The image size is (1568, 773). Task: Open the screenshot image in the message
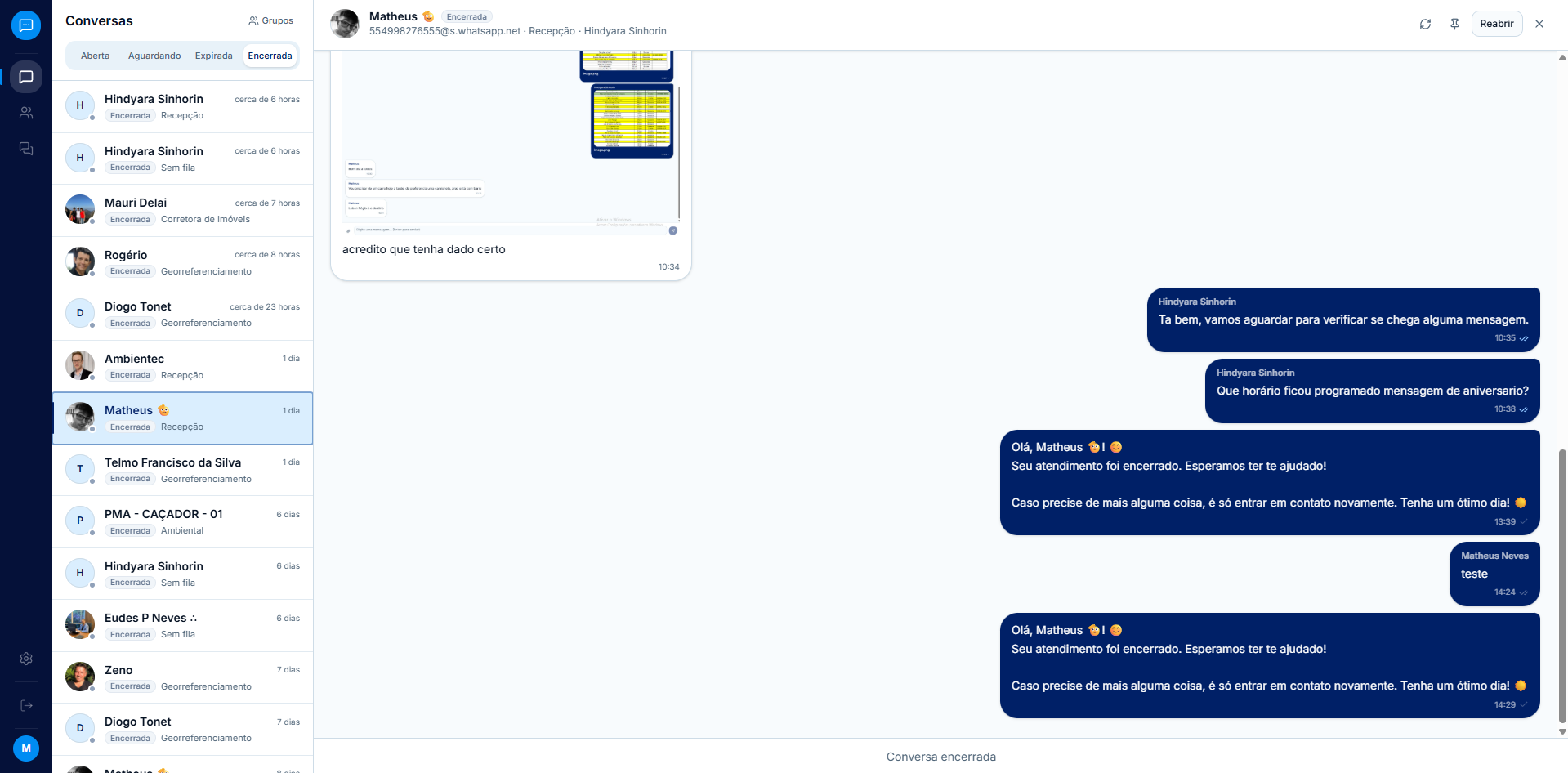tap(511, 143)
